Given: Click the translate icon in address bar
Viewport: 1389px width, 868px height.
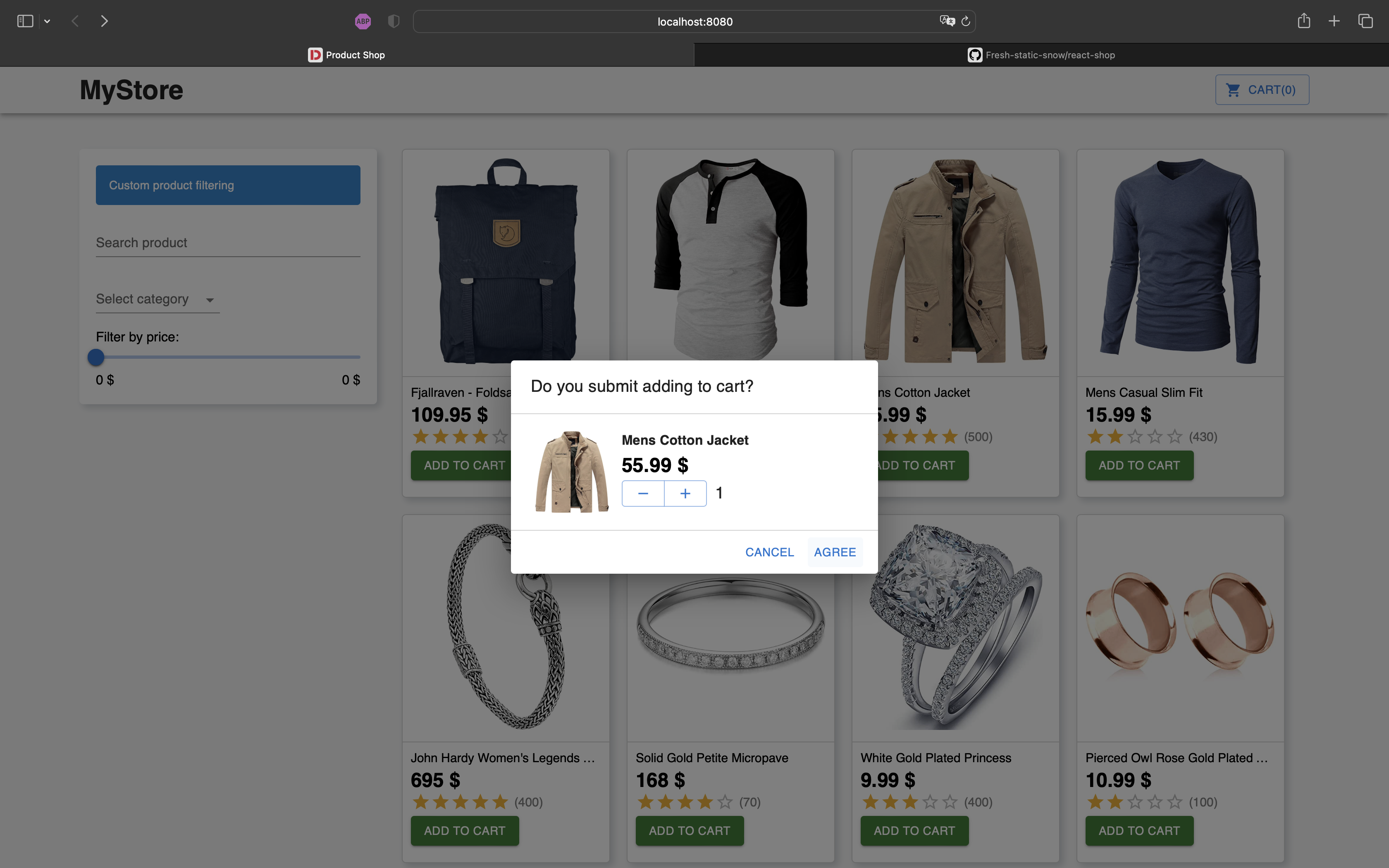Looking at the screenshot, I should (x=947, y=21).
